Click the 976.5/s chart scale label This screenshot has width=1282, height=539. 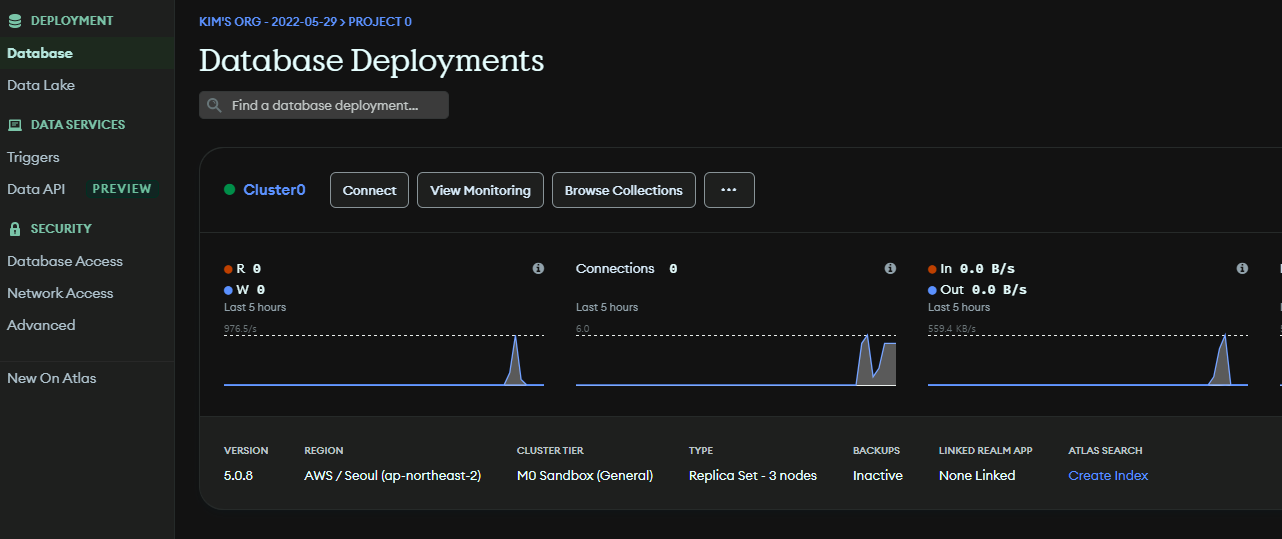coord(240,328)
